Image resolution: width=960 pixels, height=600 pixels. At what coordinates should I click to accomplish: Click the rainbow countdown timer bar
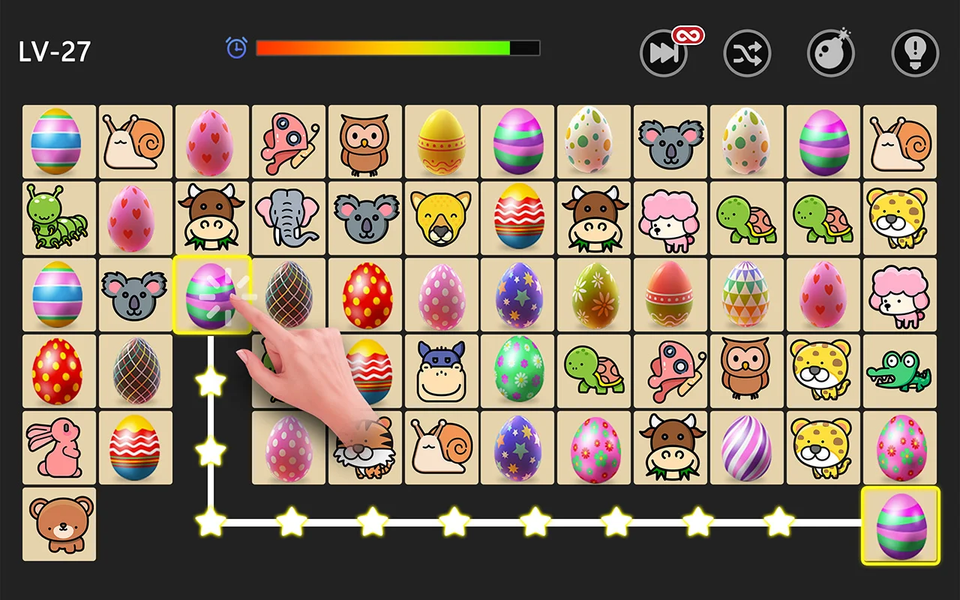(398, 48)
